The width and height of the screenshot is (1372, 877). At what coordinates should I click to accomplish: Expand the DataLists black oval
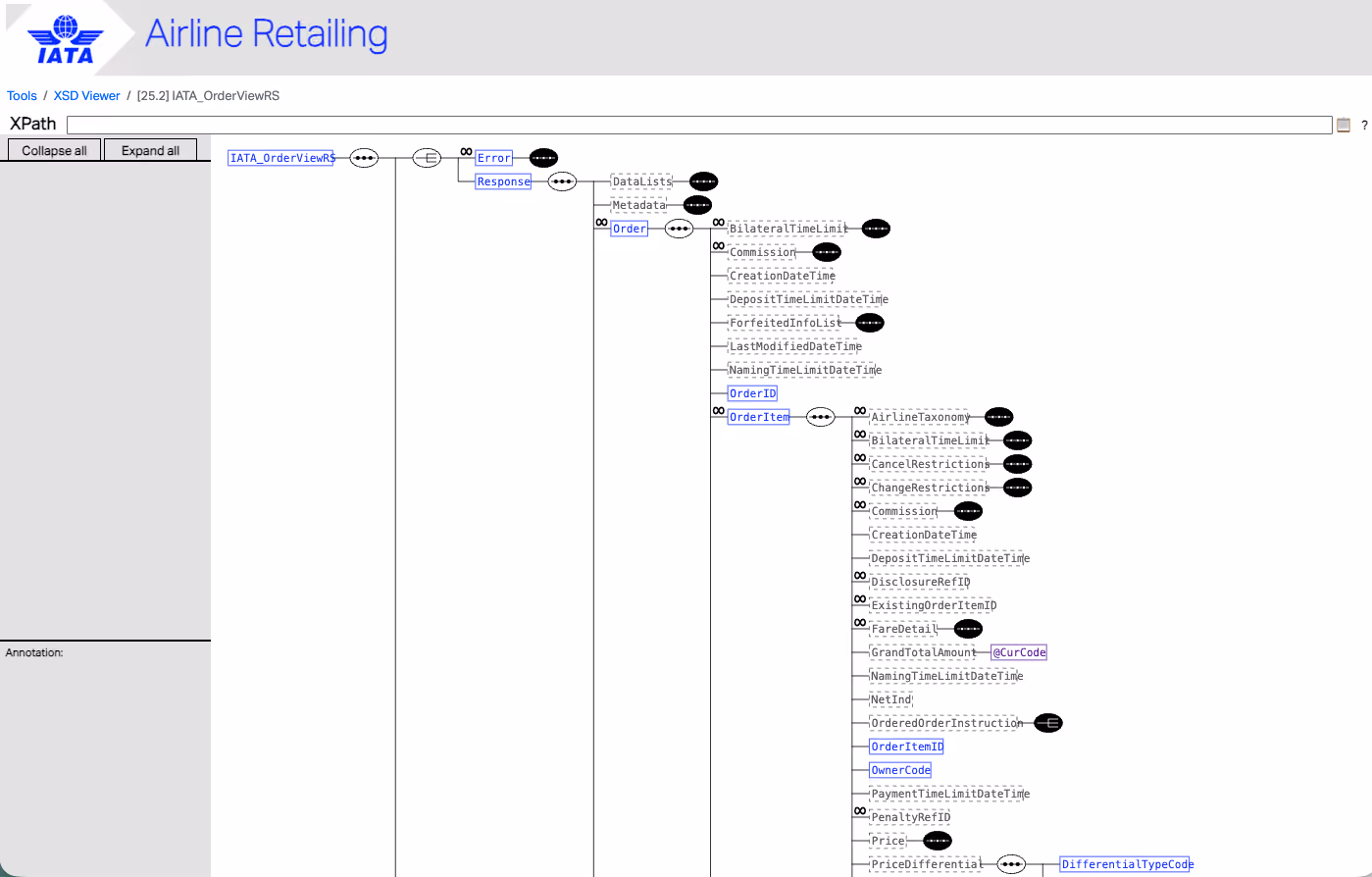coord(704,181)
